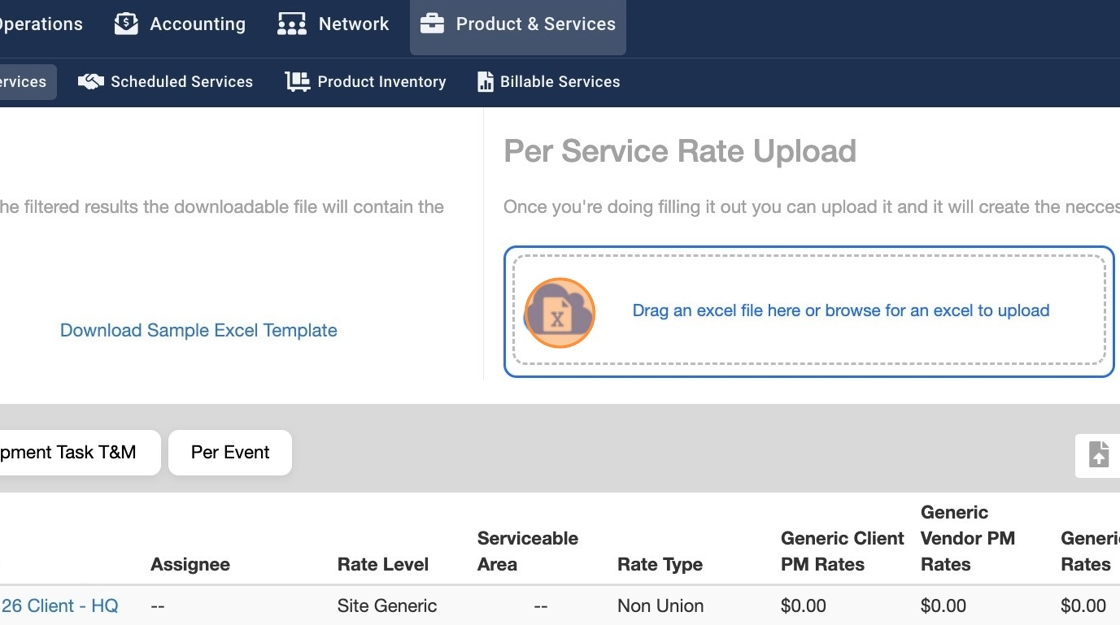
Task: Click the Product & Services briefcase icon
Action: (x=432, y=24)
